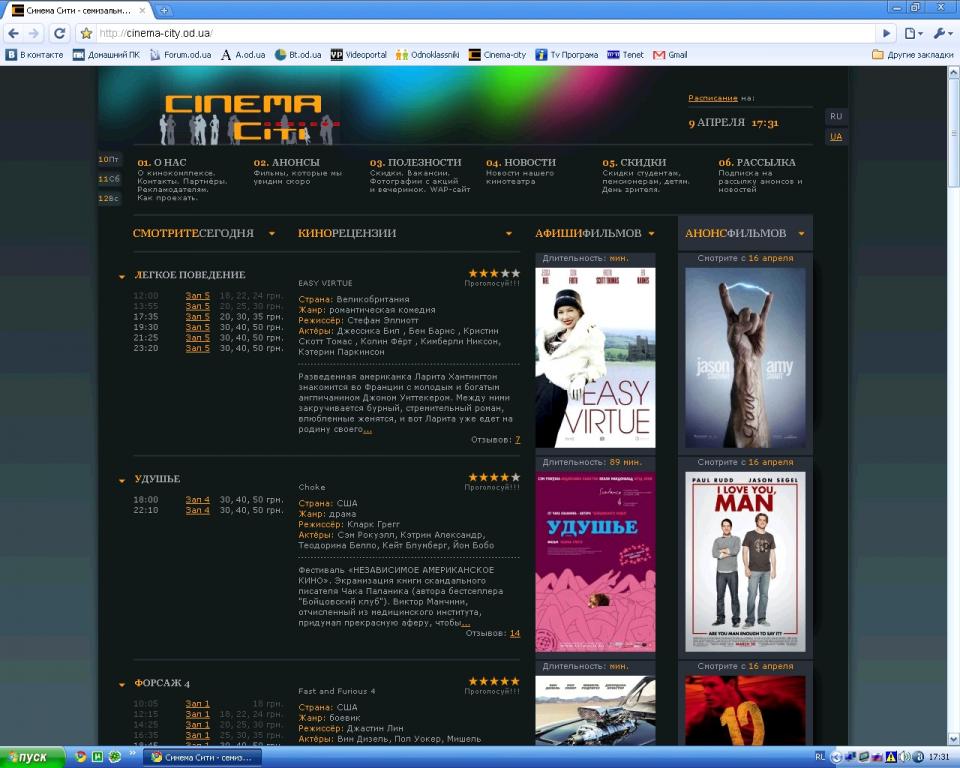The image size is (960, 768).
Task: Select the 10Пт date tab
Action: click(110, 159)
